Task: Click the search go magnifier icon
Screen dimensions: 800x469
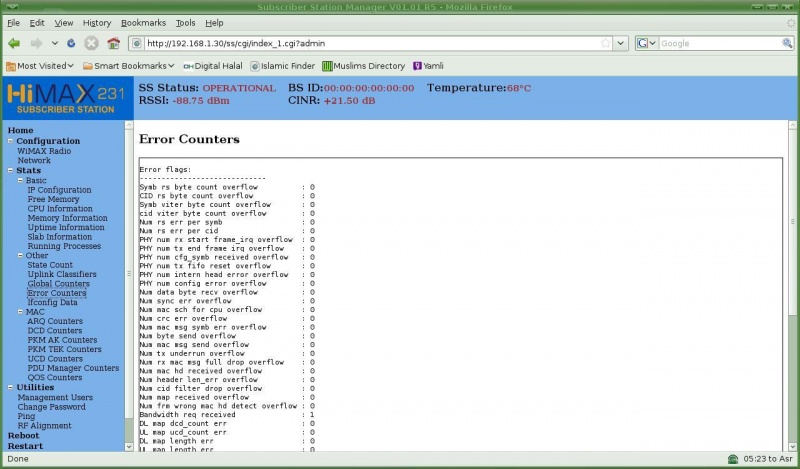Action: click(783, 44)
